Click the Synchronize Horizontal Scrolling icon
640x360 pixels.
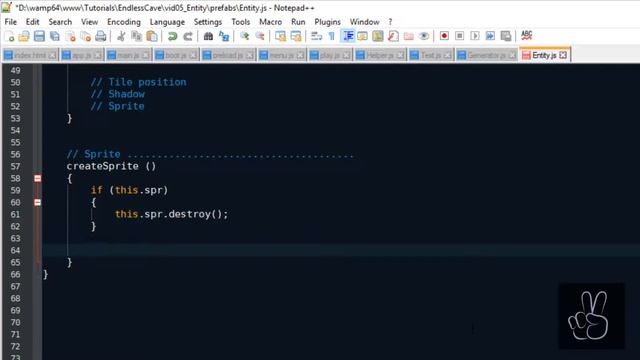pos(296,36)
